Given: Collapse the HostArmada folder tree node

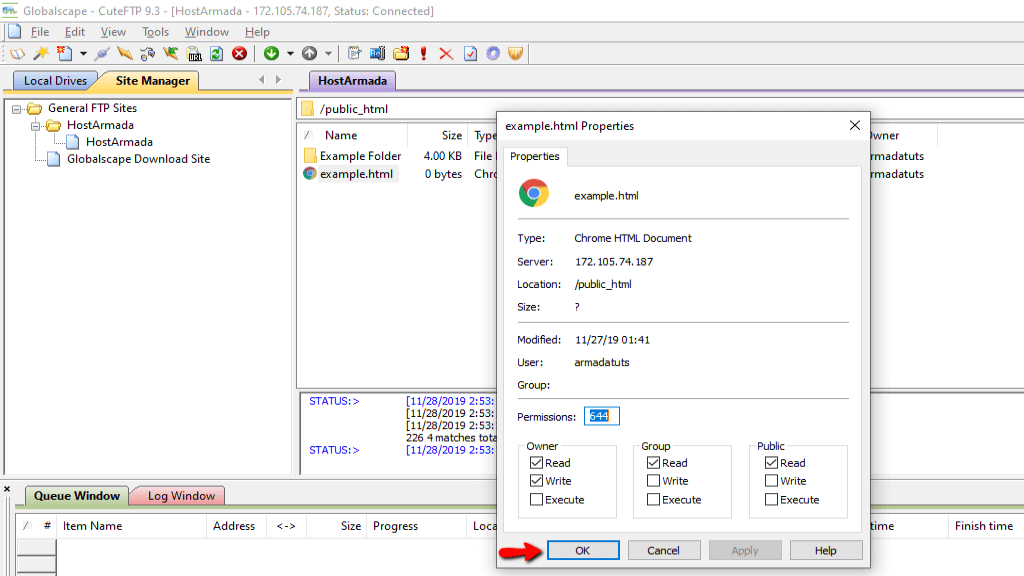Looking at the screenshot, I should tap(36, 126).
